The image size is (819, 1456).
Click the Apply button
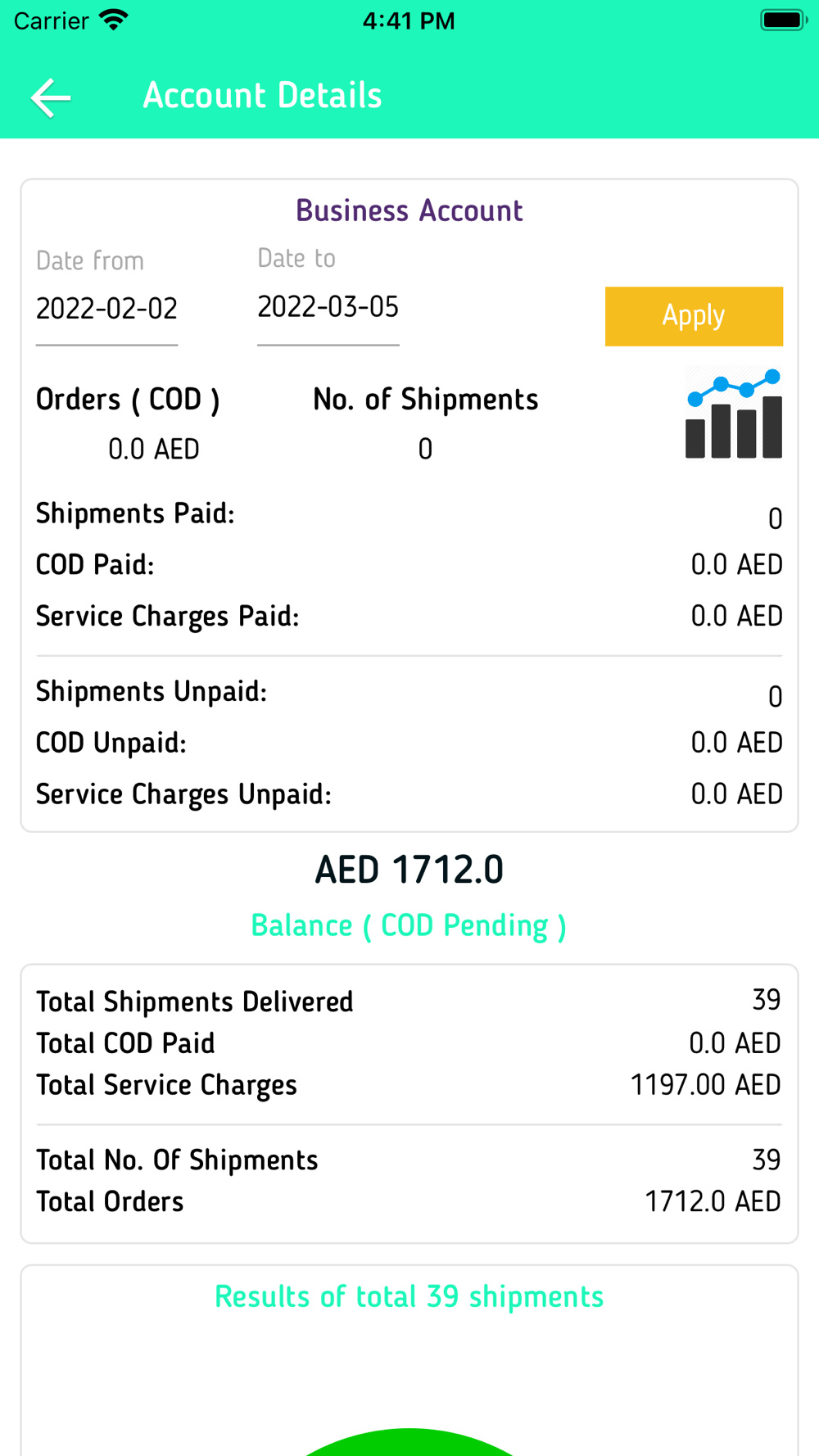pos(694,316)
